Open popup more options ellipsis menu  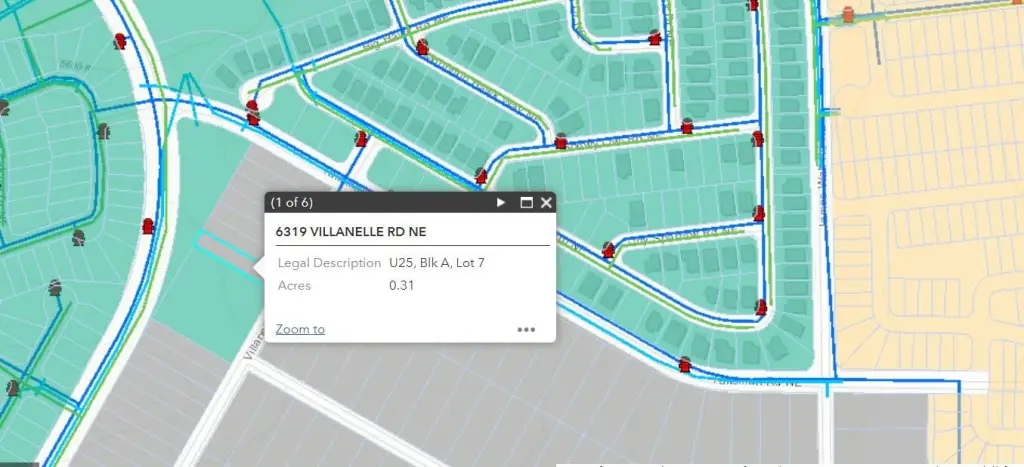point(526,330)
